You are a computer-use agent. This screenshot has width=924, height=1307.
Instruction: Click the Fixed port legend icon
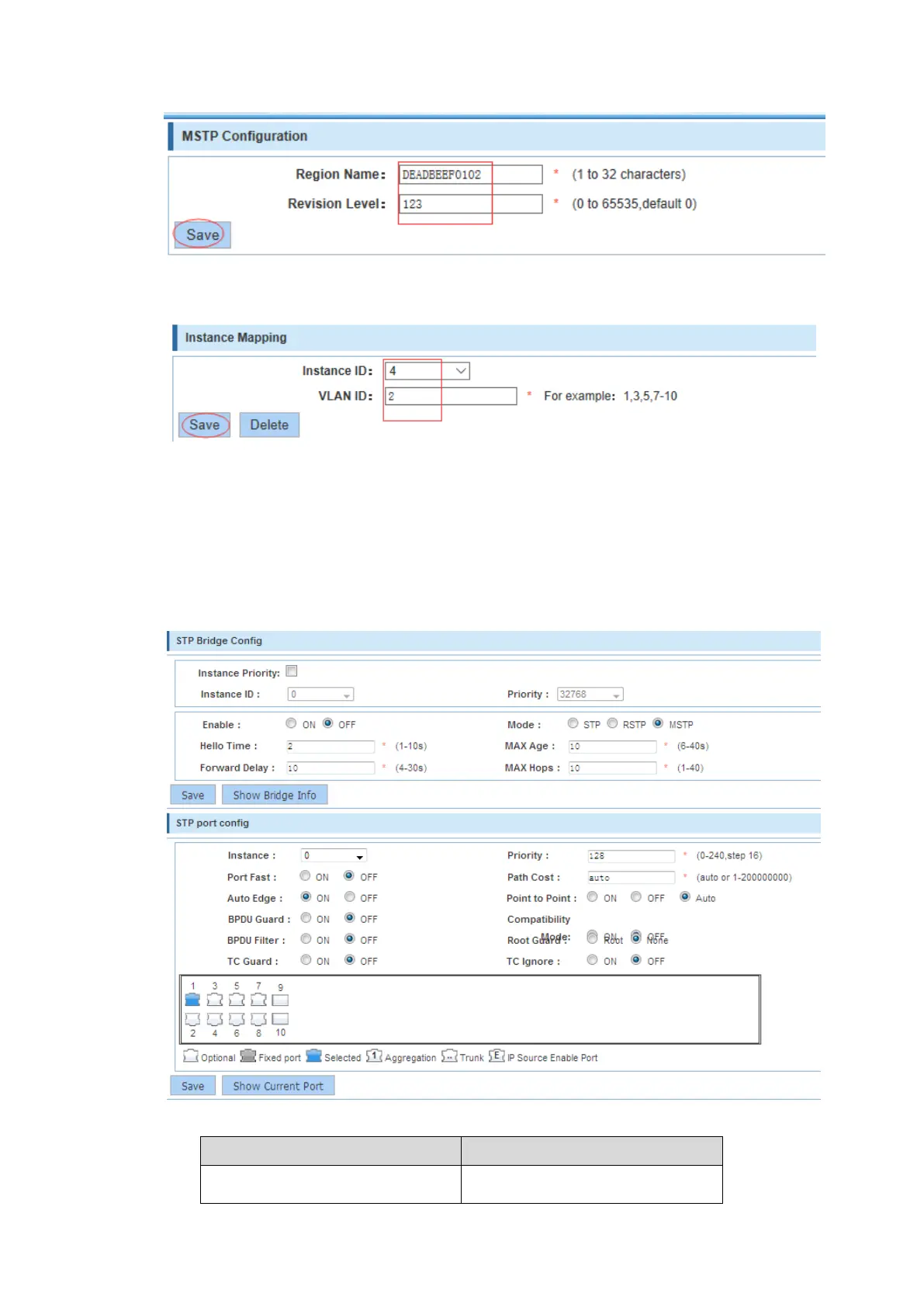click(x=248, y=1056)
